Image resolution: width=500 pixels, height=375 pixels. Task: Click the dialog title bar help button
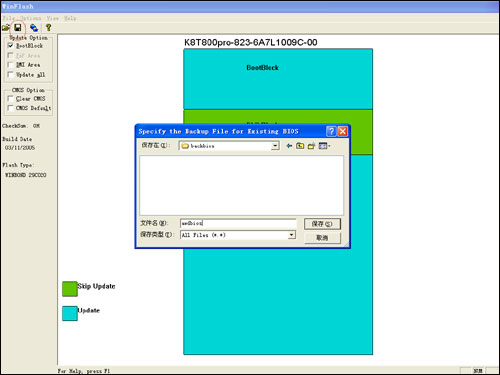click(331, 131)
